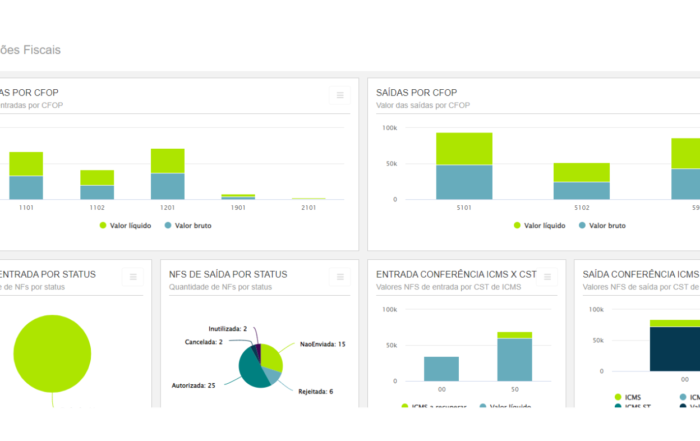Select the blue segment of bar 1102

(97, 192)
